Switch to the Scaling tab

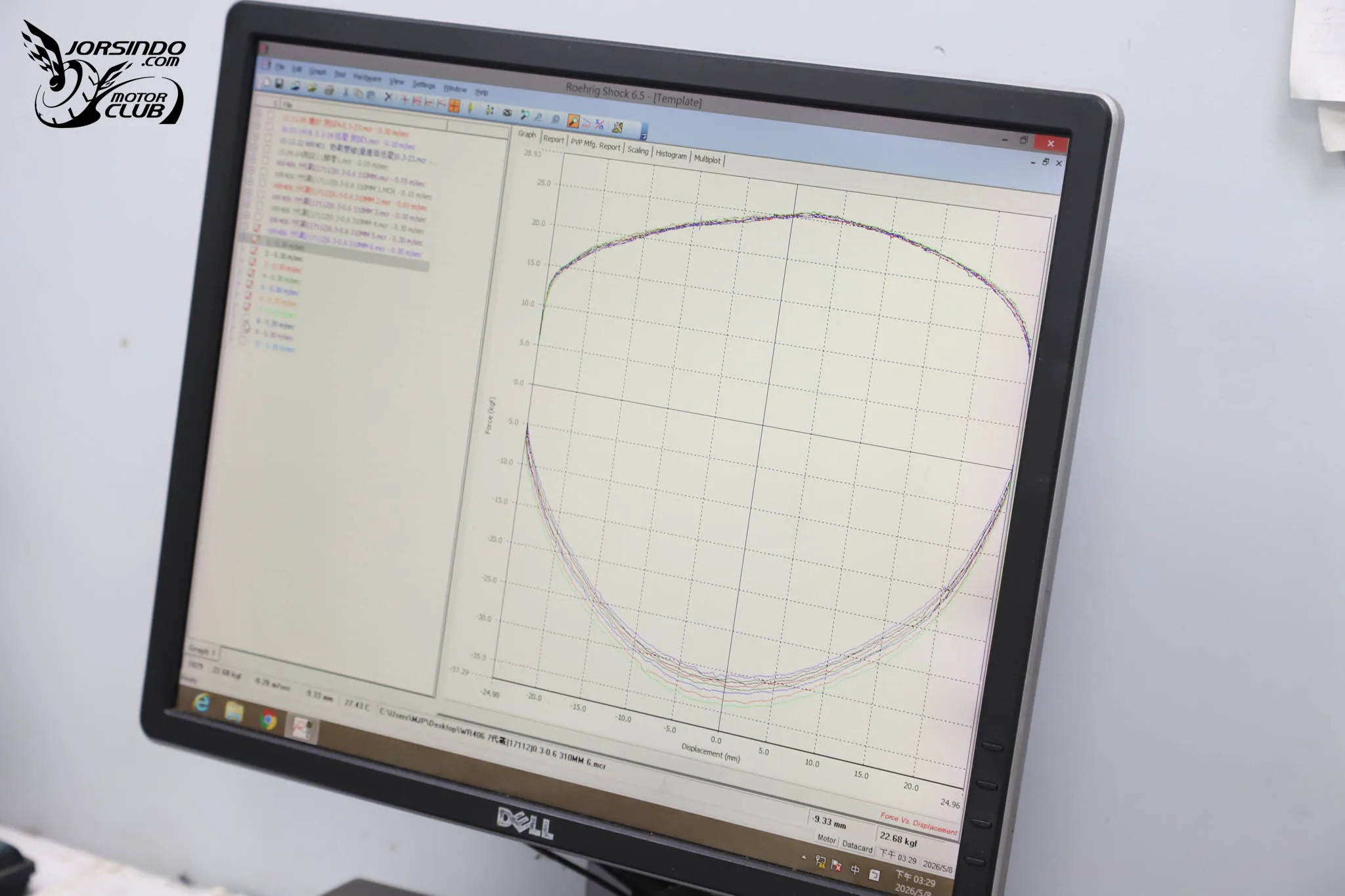pyautogui.click(x=638, y=150)
